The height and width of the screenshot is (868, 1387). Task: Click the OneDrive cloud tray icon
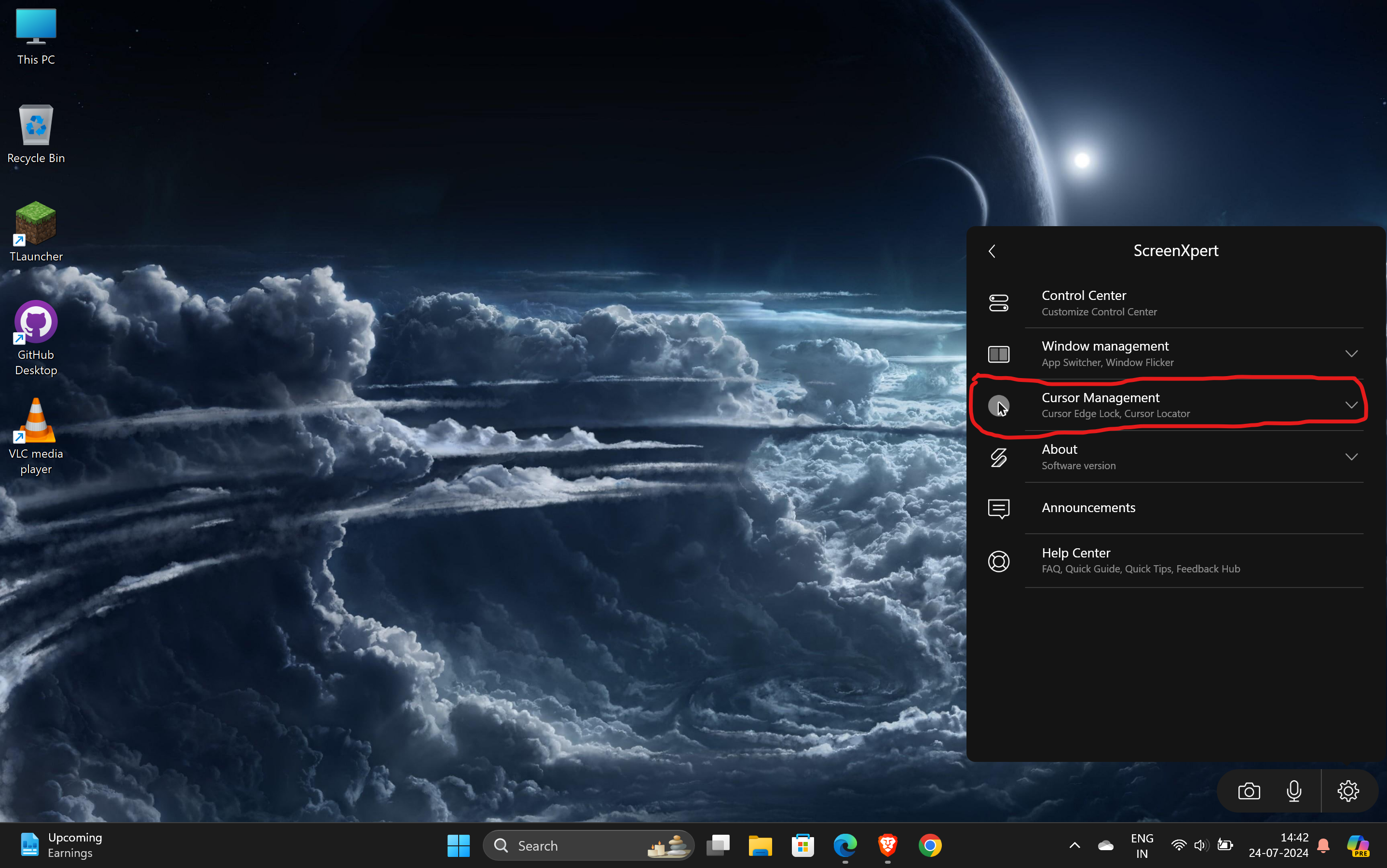tap(1106, 846)
